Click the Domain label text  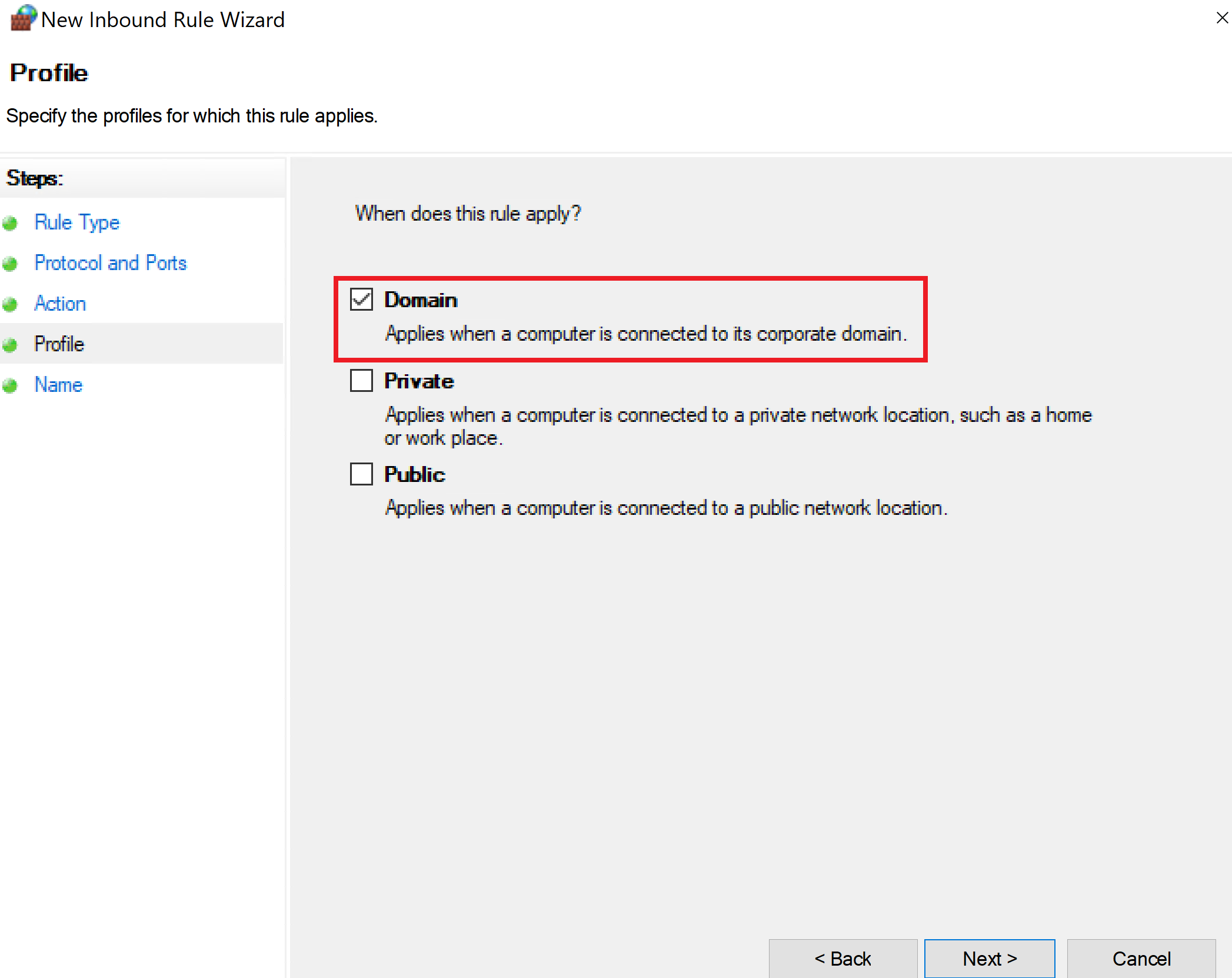421,300
